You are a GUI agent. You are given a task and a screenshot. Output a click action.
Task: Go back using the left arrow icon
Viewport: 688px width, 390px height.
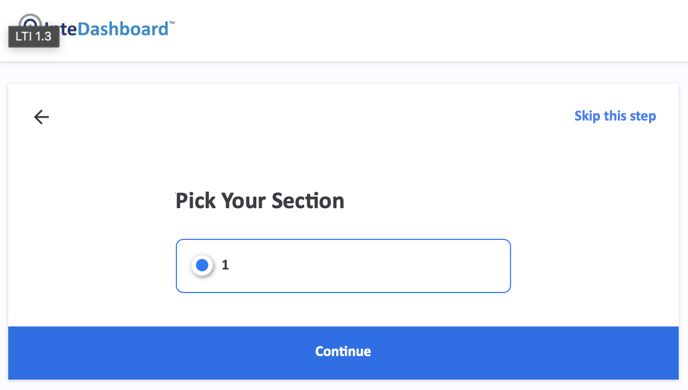pyautogui.click(x=41, y=117)
